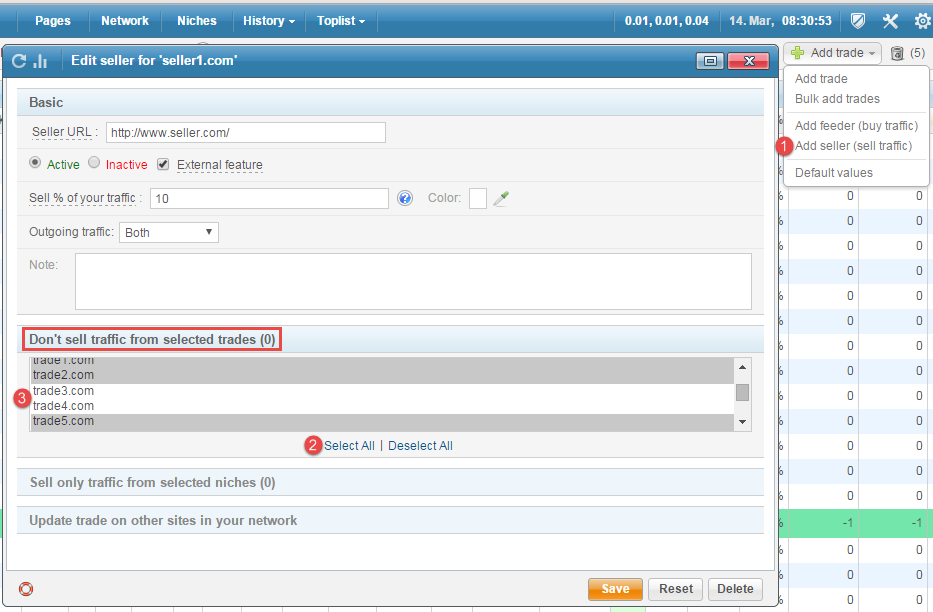The height and width of the screenshot is (612, 933).
Task: Toggle the External feature checkbox
Action: 164,164
